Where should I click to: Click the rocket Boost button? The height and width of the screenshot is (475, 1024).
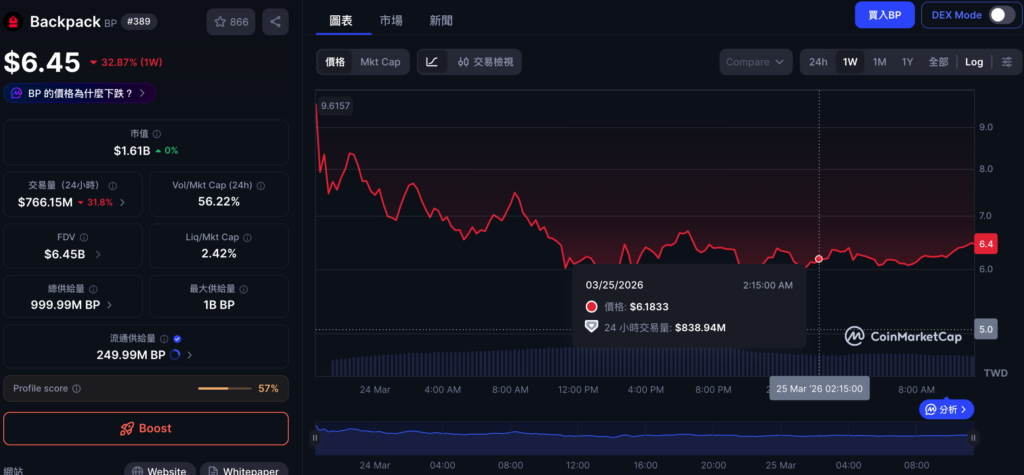coord(146,428)
